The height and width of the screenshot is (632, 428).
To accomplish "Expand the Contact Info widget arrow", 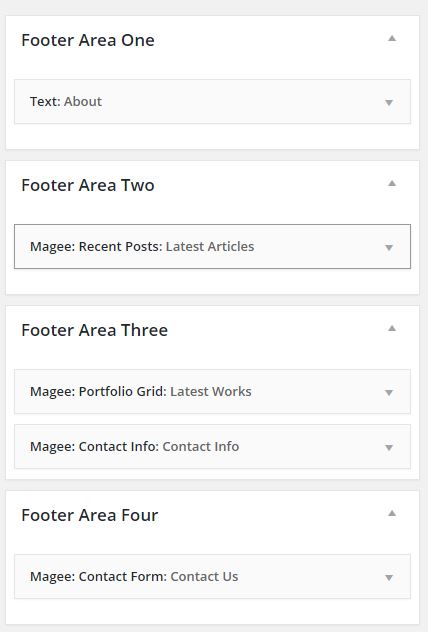I will [389, 448].
